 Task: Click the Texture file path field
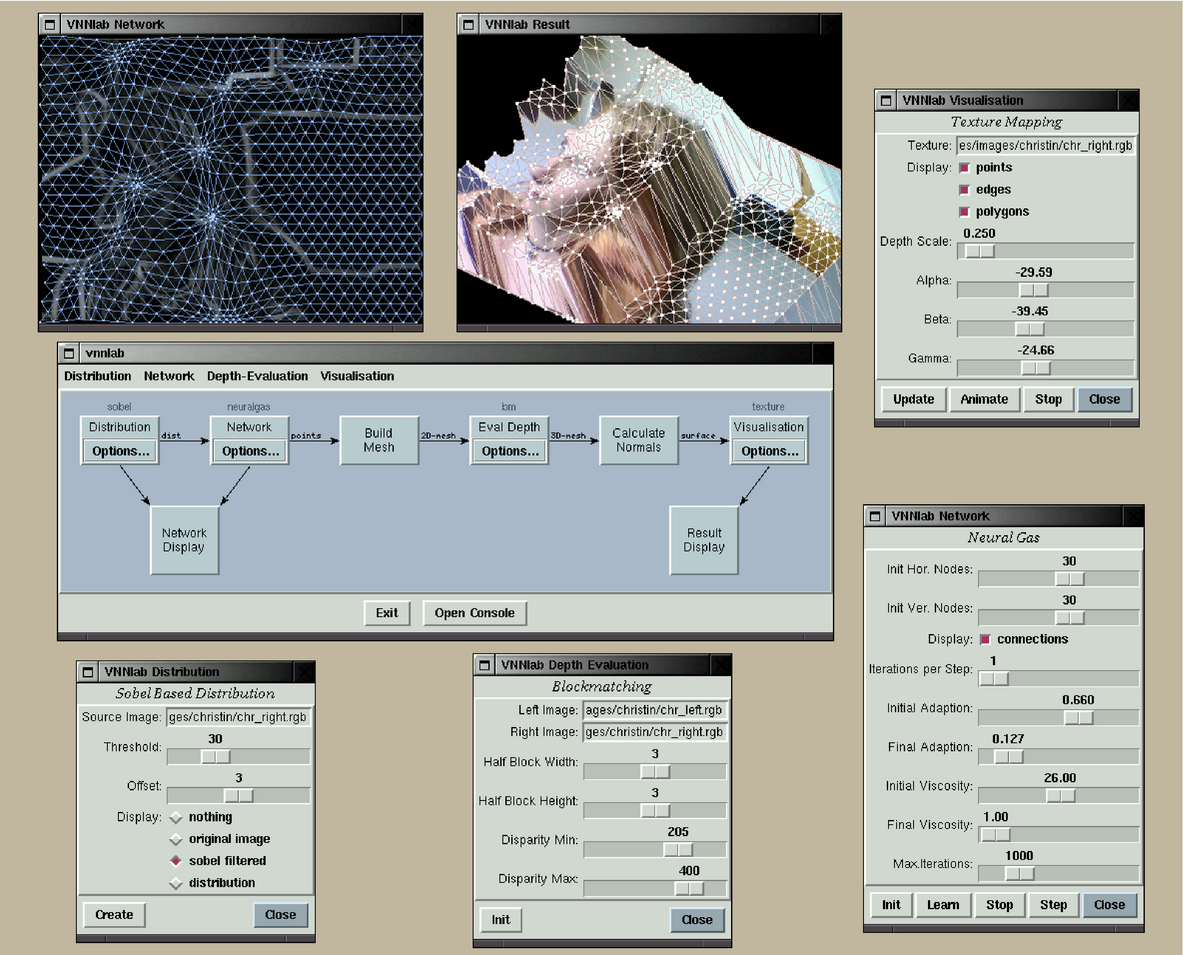1044,146
